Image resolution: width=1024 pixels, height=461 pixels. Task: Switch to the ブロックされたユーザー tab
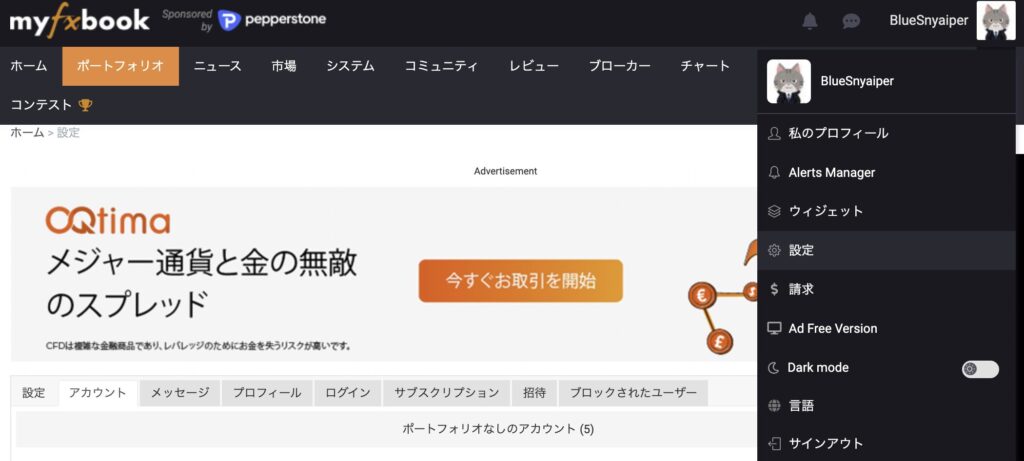tap(633, 393)
